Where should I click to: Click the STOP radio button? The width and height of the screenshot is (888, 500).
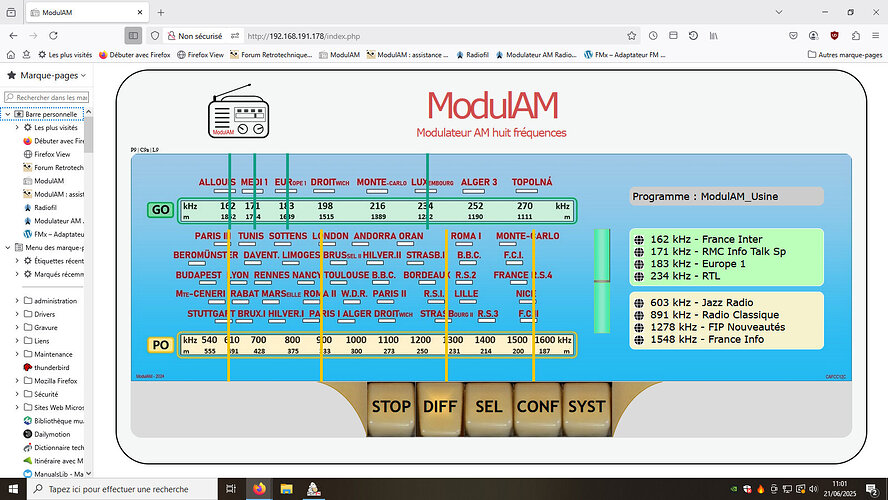pos(391,408)
